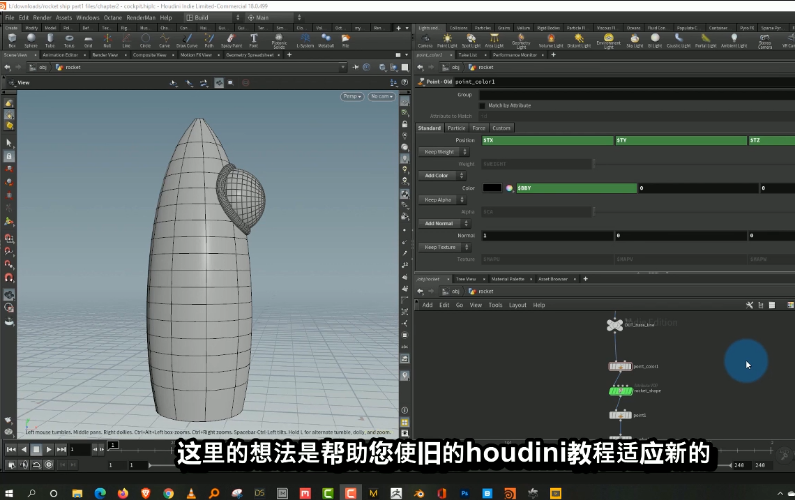Select the Line shelf tool

click(126, 41)
